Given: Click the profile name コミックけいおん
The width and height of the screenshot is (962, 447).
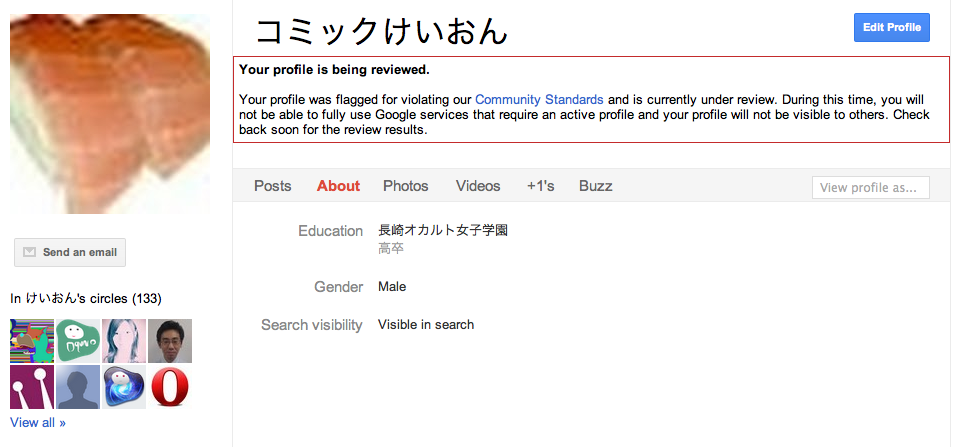Looking at the screenshot, I should [382, 31].
